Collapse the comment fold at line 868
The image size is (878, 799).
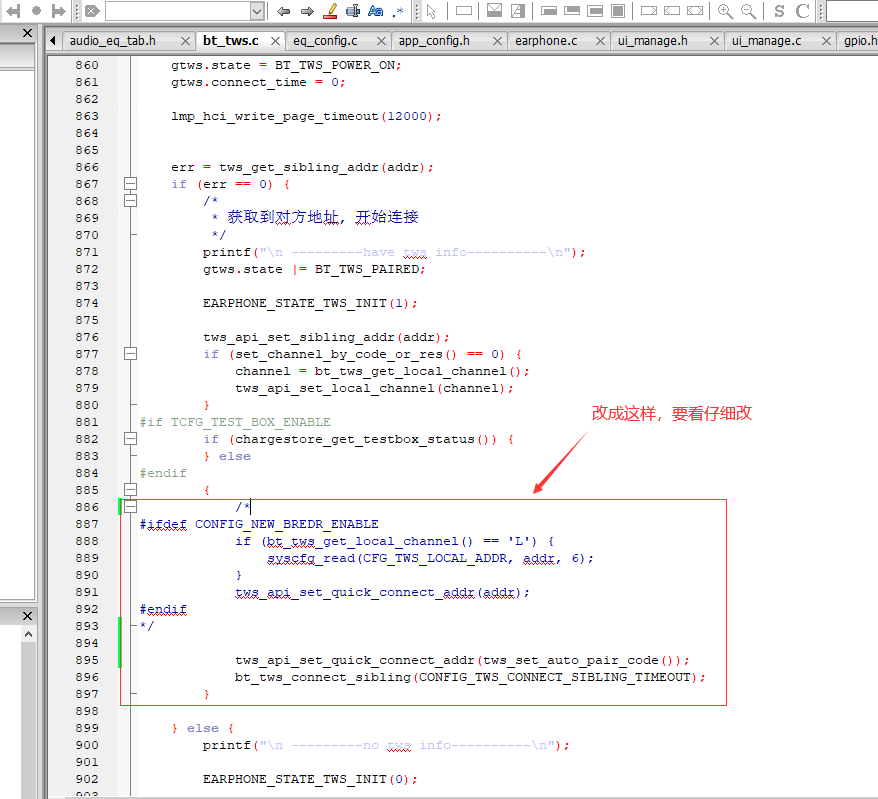coord(130,200)
